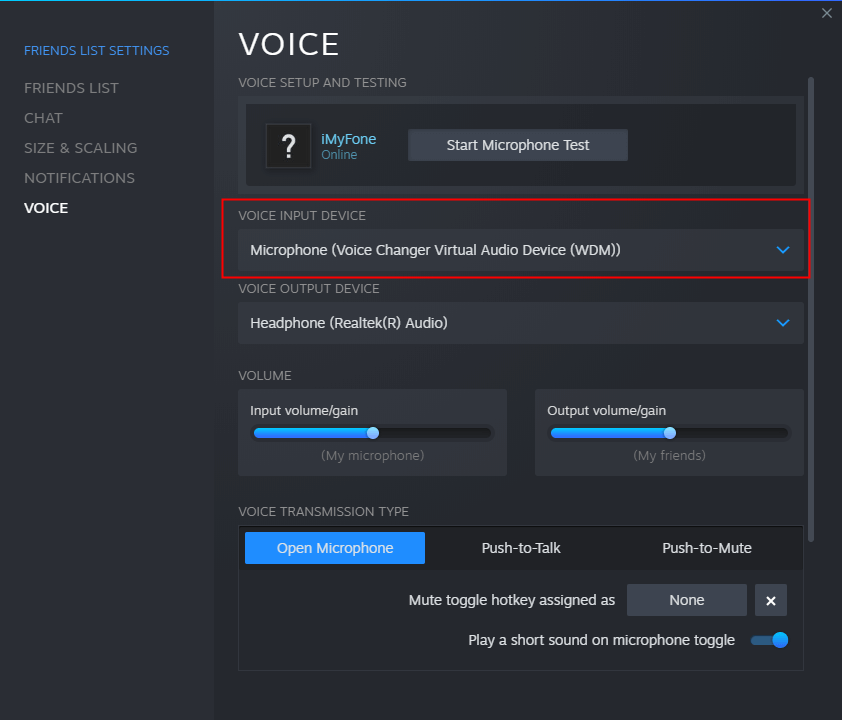Start the microphone test
The width and height of the screenshot is (842, 720).
click(518, 145)
